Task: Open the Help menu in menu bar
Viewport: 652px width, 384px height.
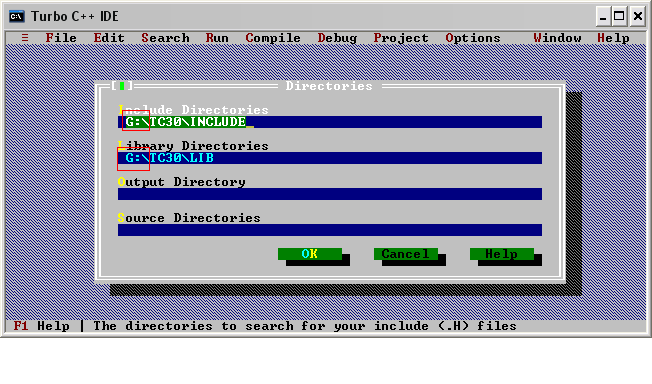Action: 613,38
